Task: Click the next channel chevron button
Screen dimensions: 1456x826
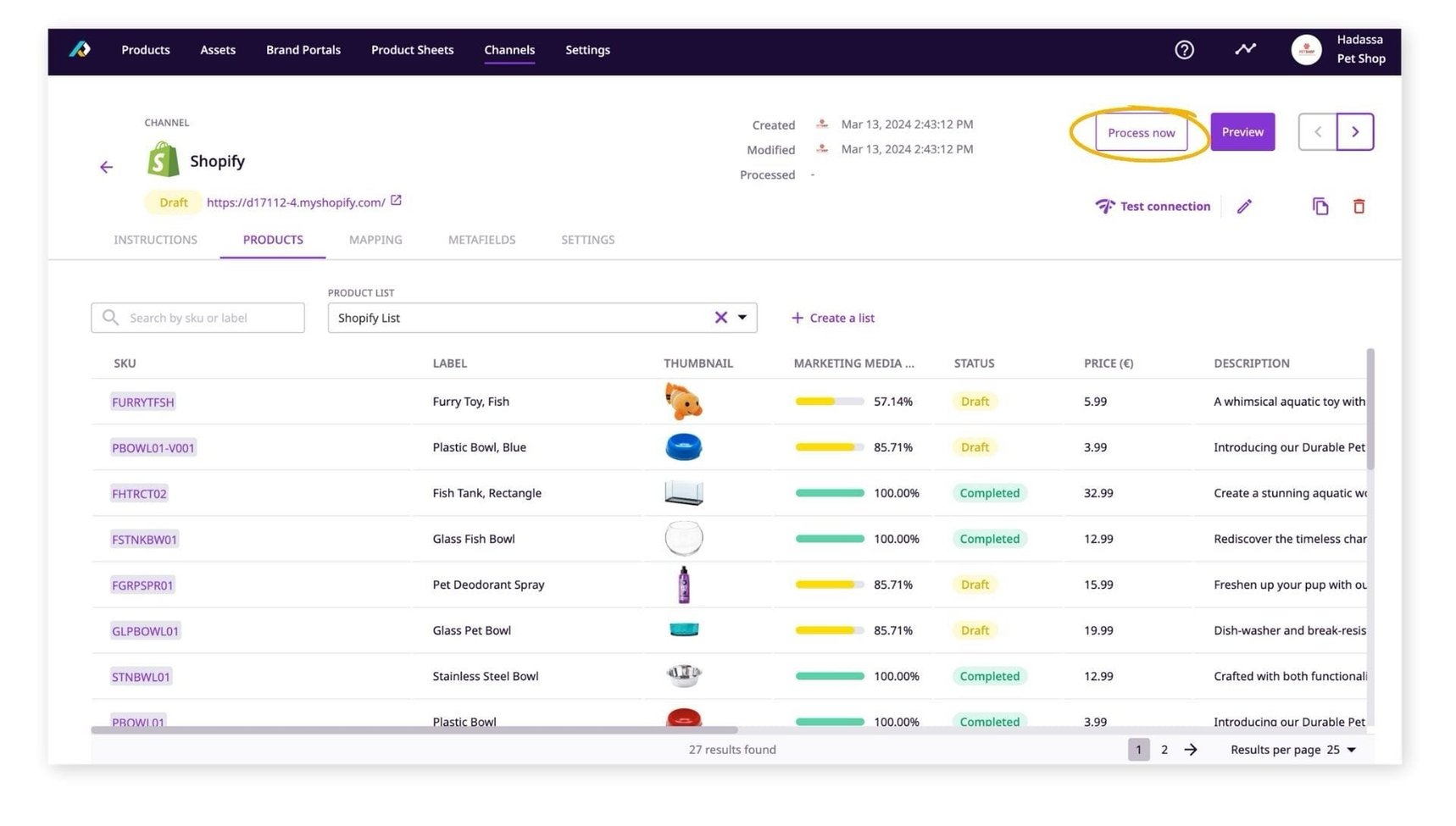Action: coord(1355,131)
